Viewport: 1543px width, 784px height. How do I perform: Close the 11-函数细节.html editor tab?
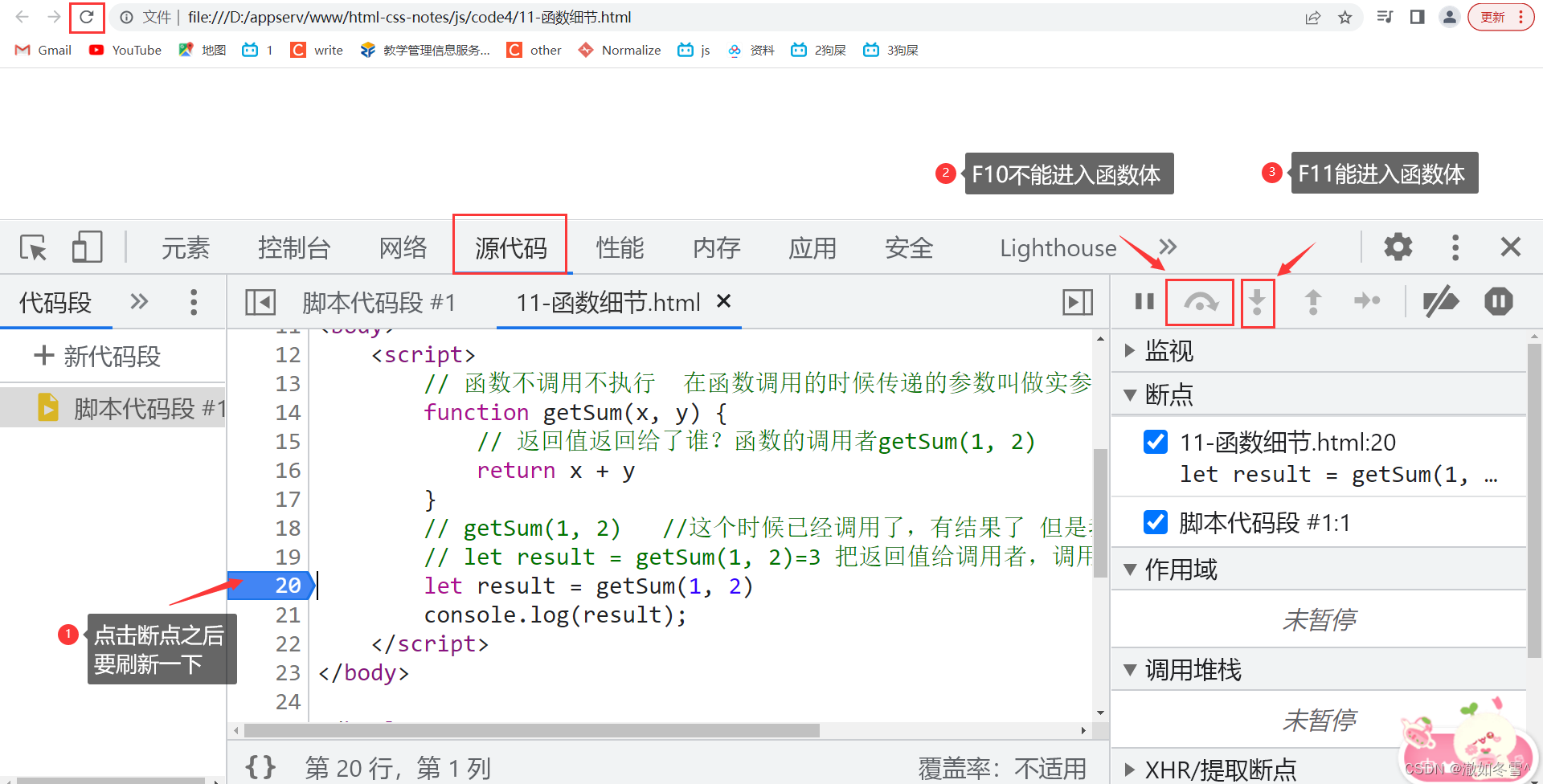(724, 301)
